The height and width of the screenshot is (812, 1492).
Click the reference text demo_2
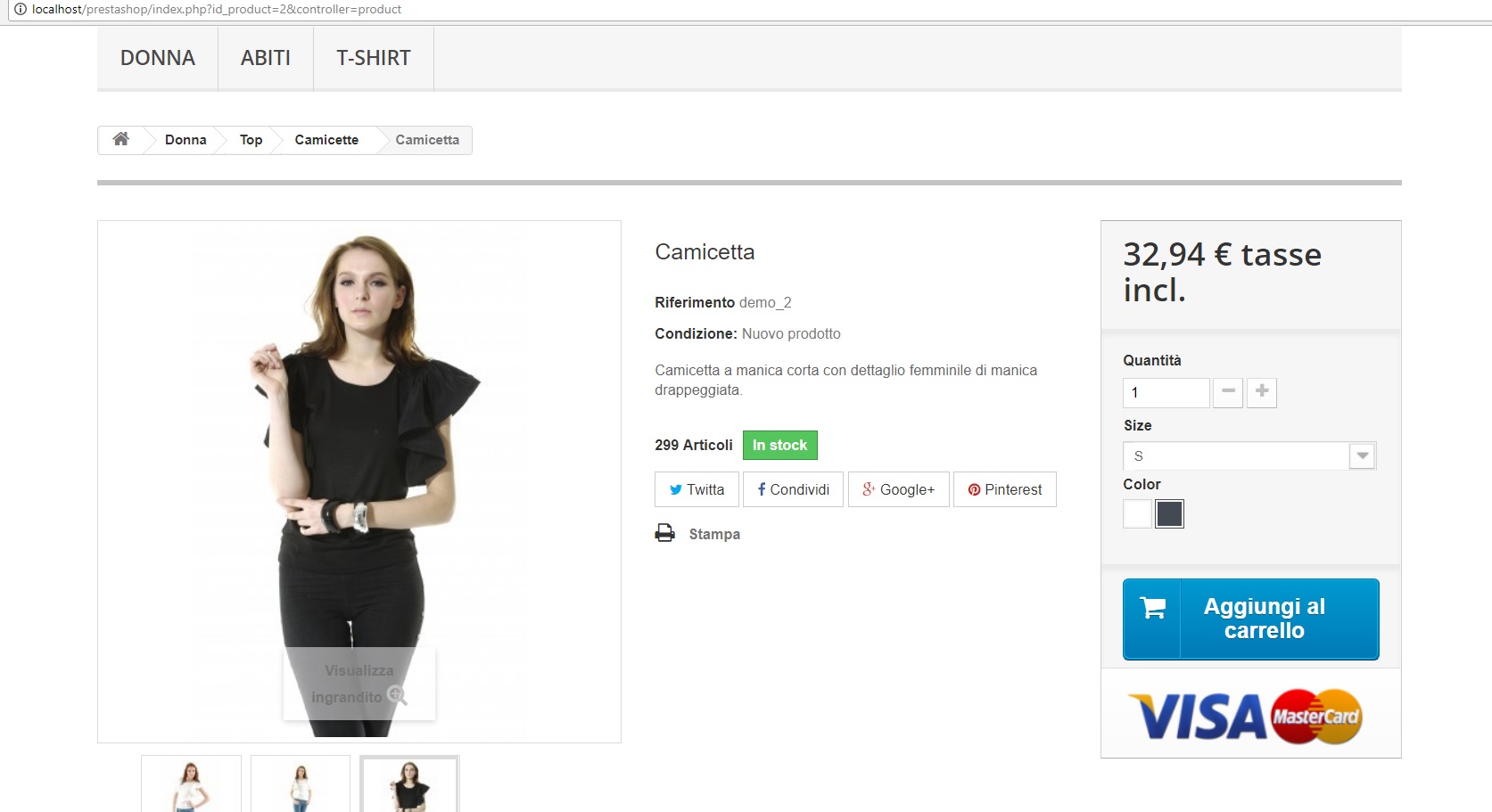(765, 302)
